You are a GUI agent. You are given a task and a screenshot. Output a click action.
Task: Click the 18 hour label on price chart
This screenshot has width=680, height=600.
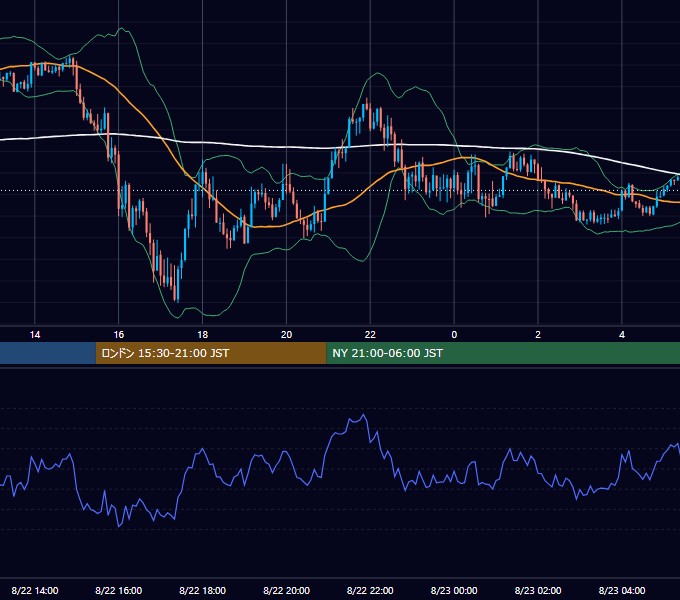coord(203,335)
